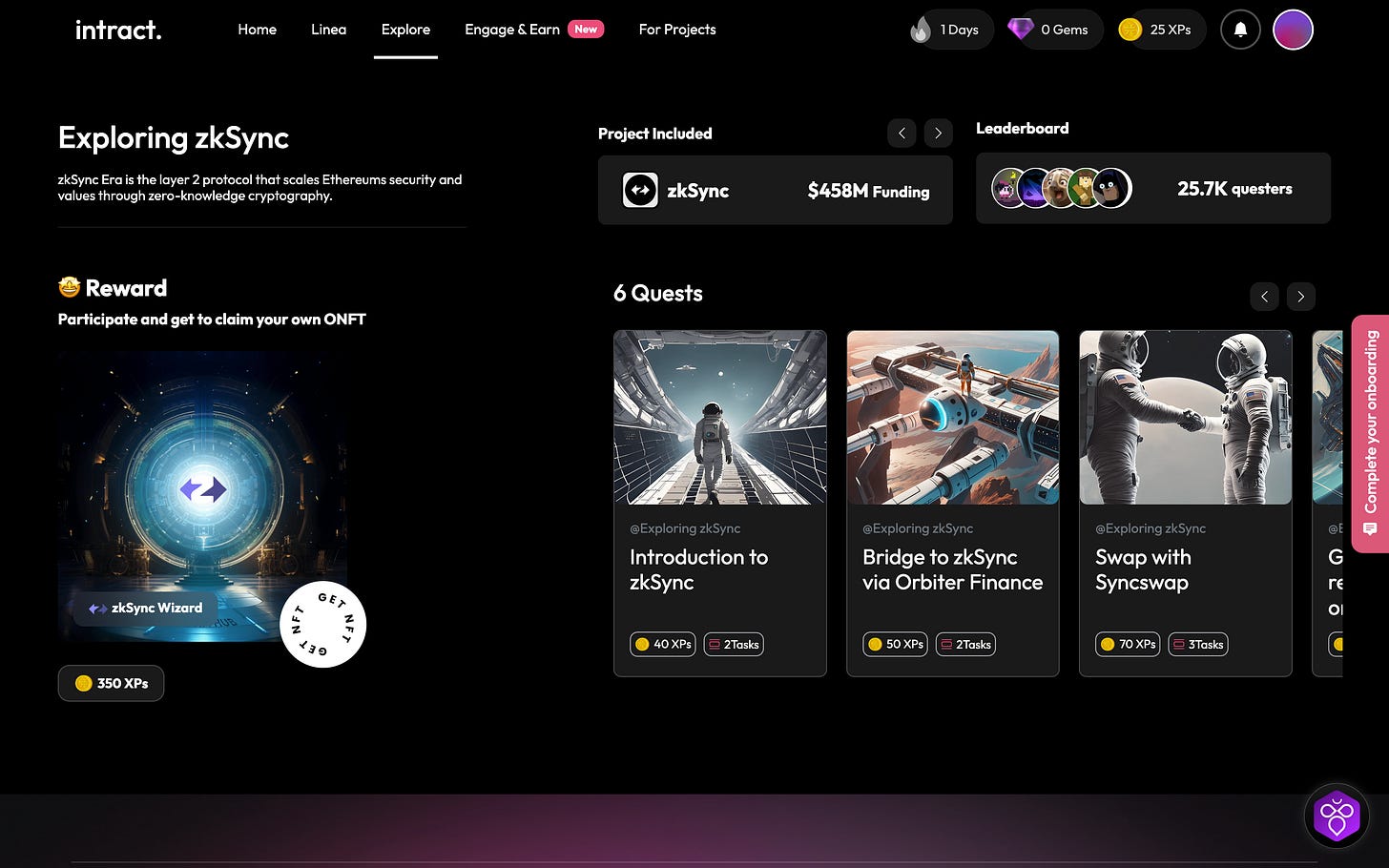Click the purple gem icon
The width and height of the screenshot is (1389, 868).
1021,29
